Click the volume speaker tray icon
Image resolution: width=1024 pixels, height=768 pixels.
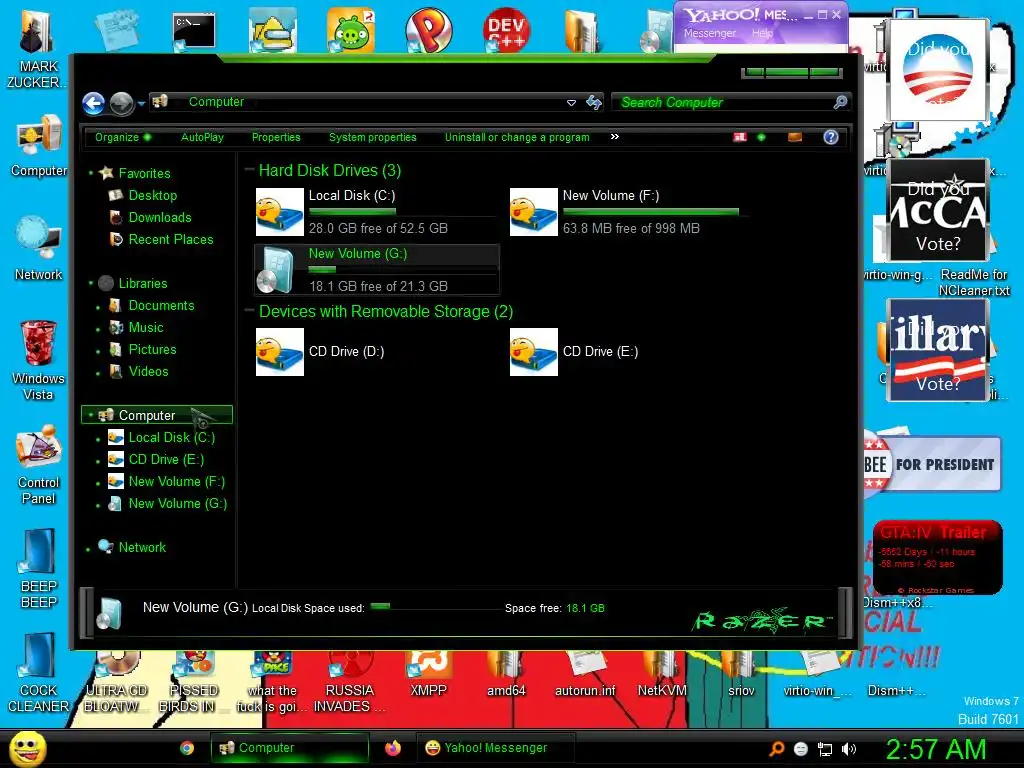849,749
